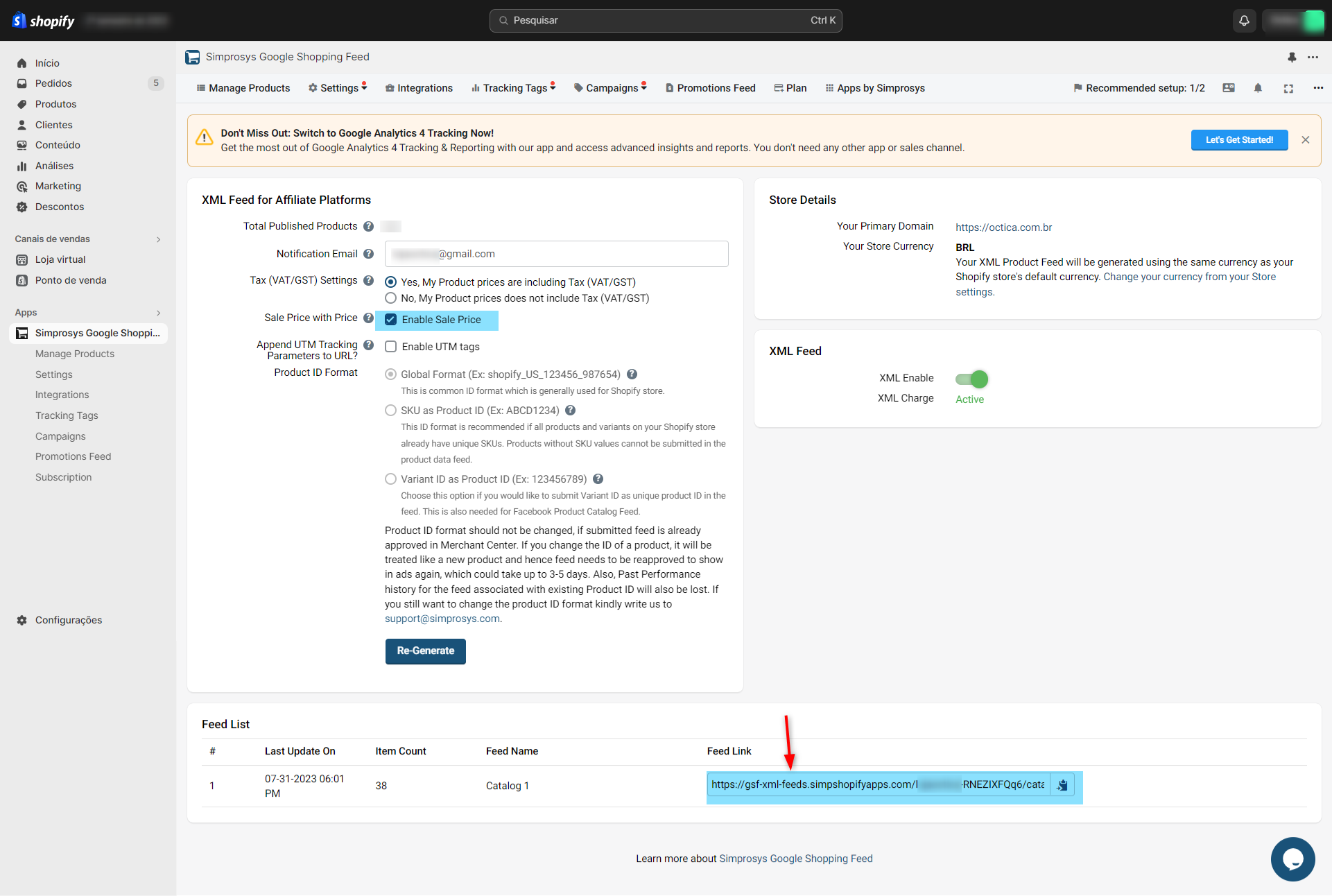Expand the Tracking Tags dropdown
Image resolution: width=1332 pixels, height=896 pixels.
(514, 88)
